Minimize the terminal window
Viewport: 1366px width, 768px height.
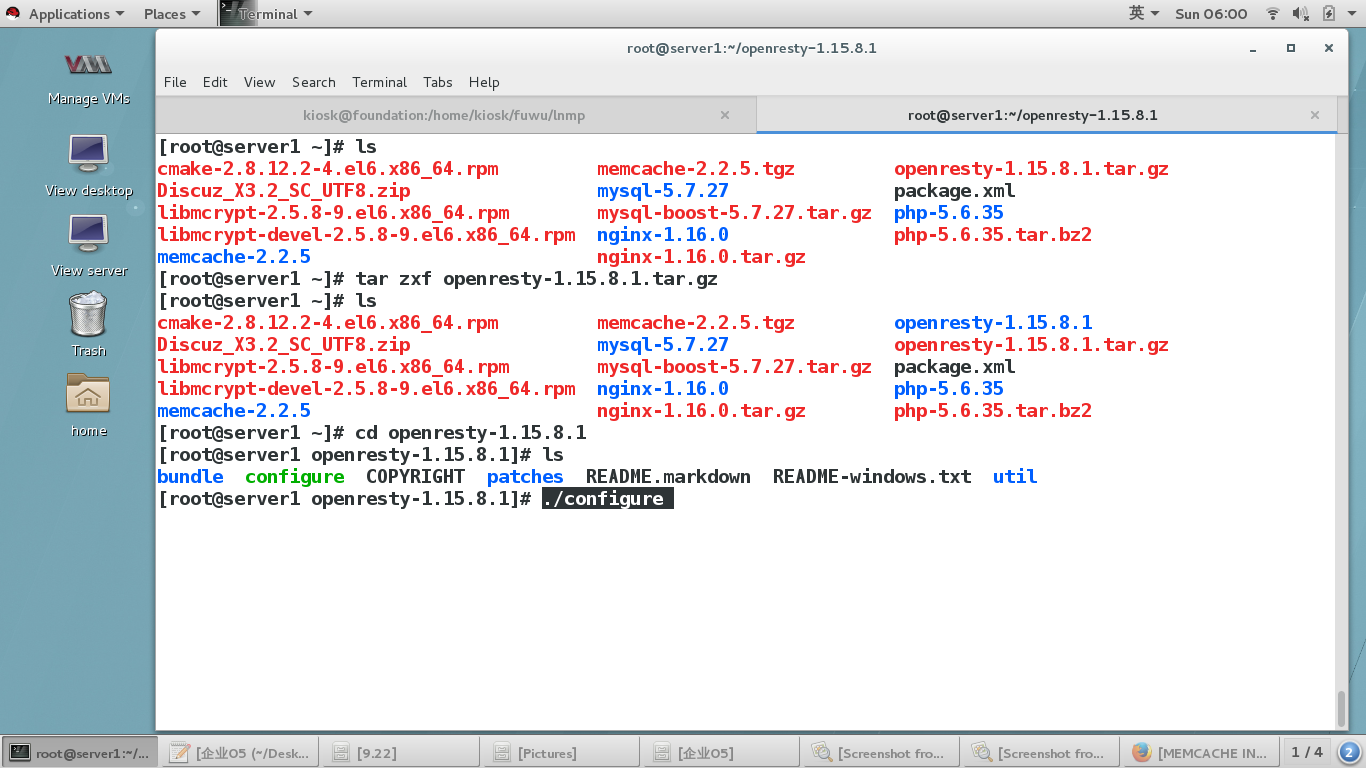[x=1253, y=48]
